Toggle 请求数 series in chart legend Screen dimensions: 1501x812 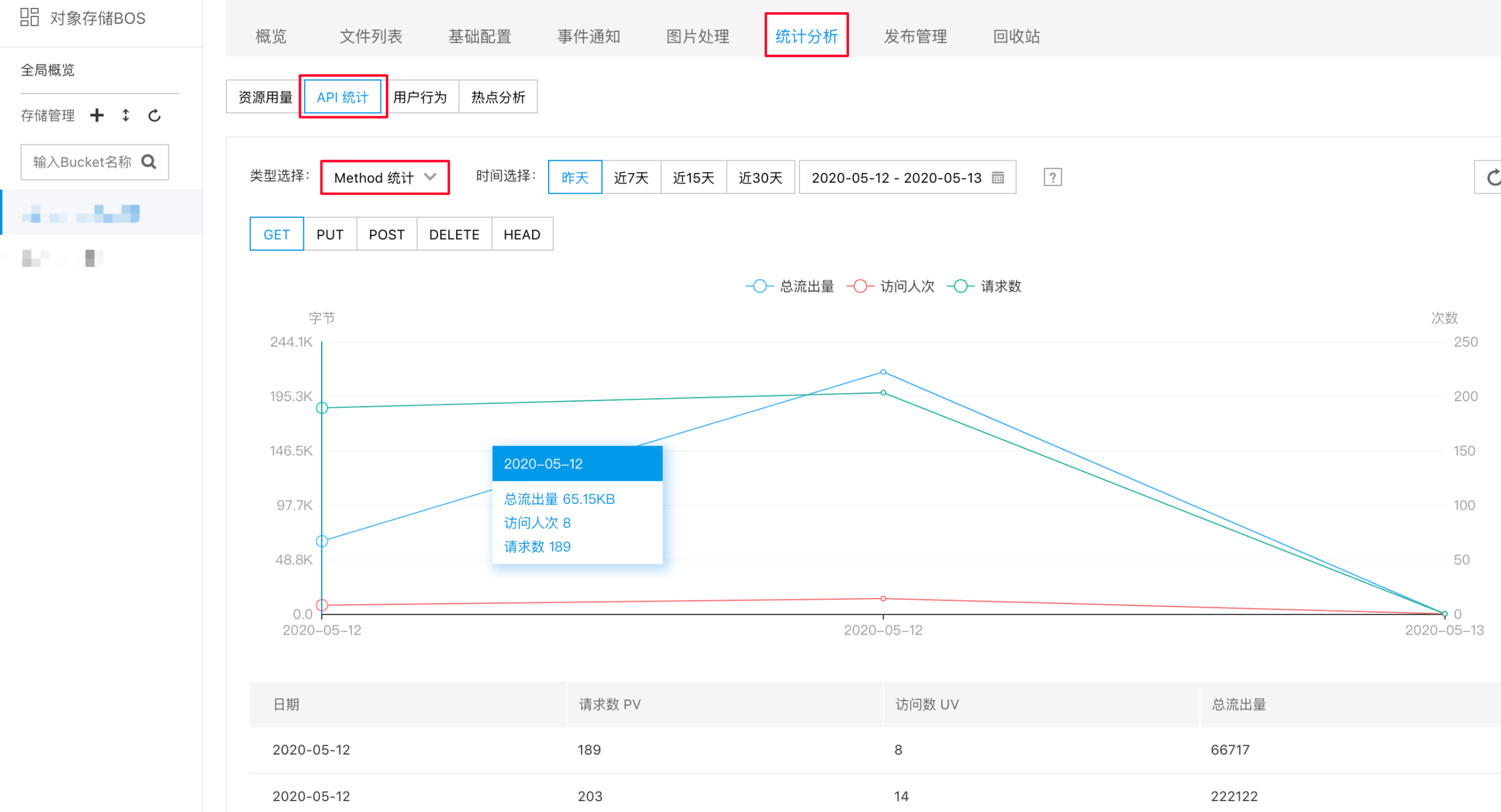tap(984, 286)
